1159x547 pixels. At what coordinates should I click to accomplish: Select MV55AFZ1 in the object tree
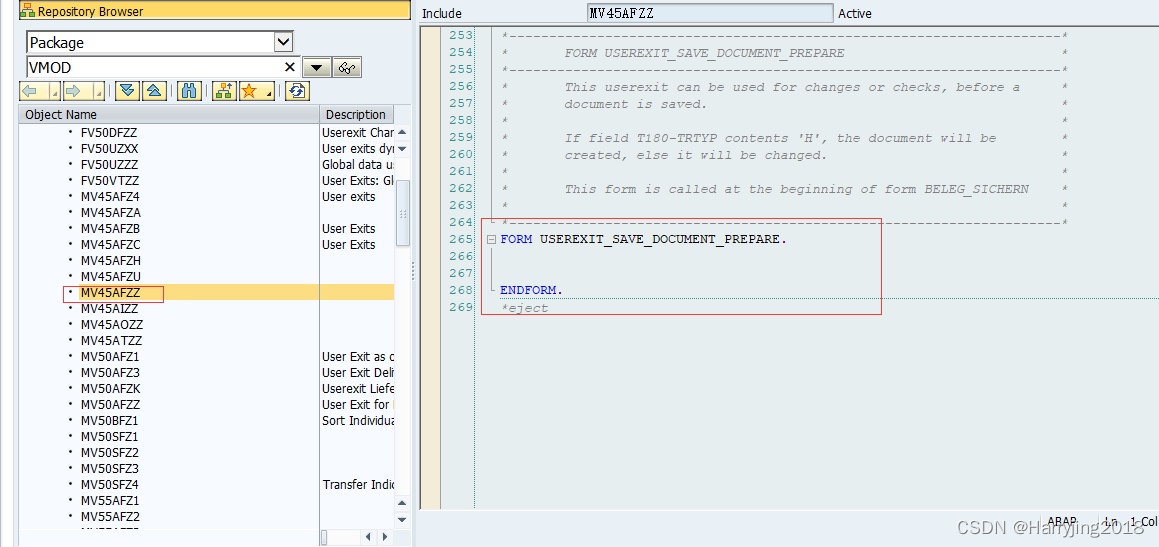110,500
